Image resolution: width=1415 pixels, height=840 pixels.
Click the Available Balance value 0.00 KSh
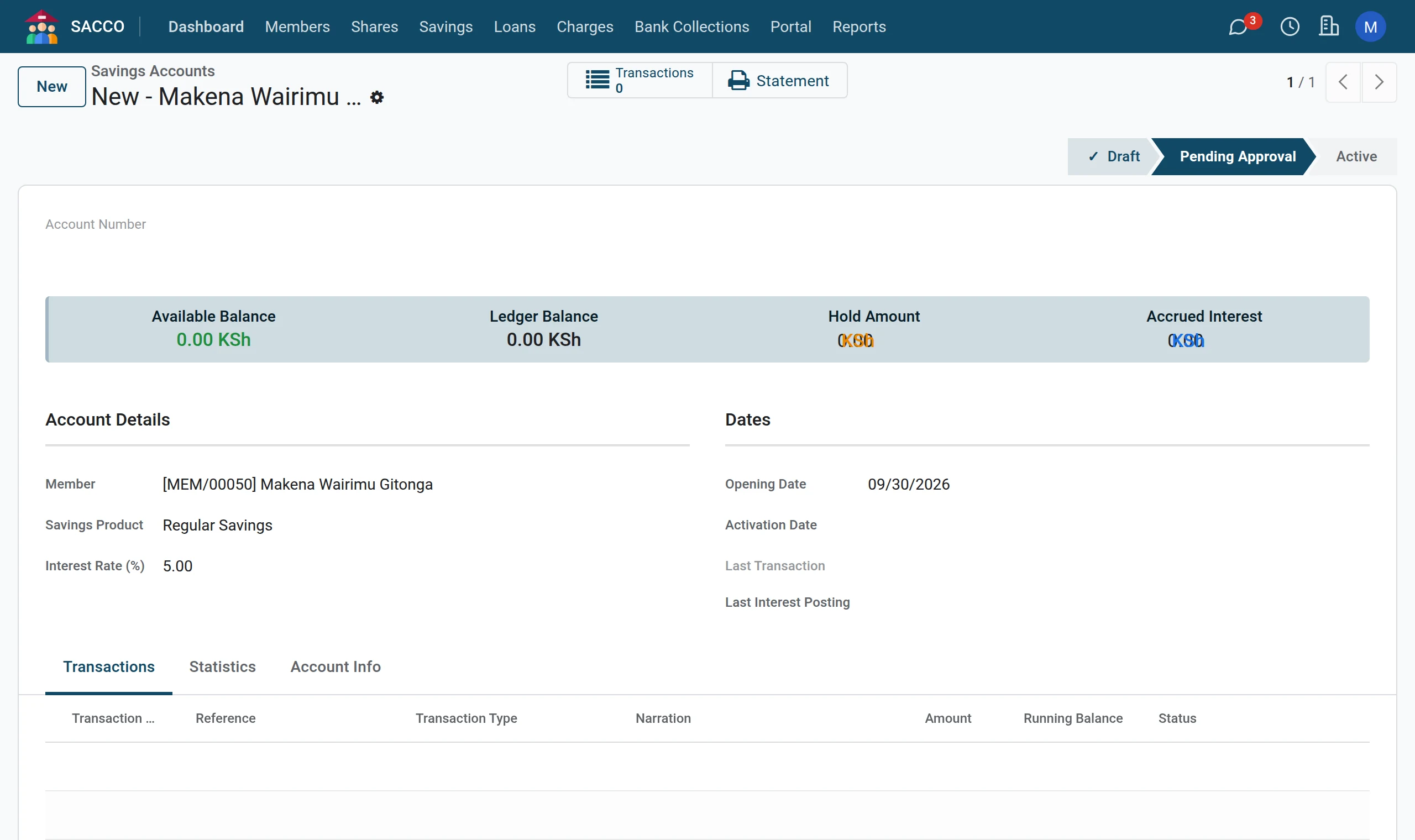(x=213, y=340)
